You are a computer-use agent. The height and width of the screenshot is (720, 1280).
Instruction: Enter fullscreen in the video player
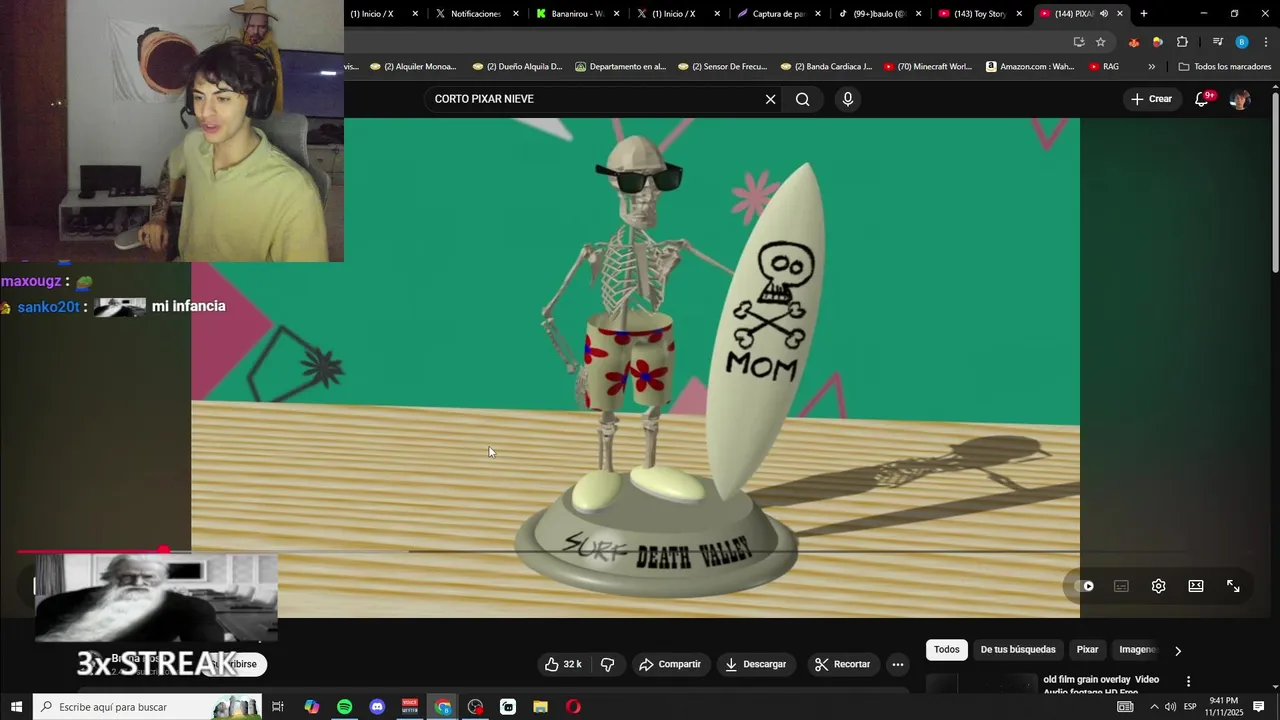[x=1233, y=586]
